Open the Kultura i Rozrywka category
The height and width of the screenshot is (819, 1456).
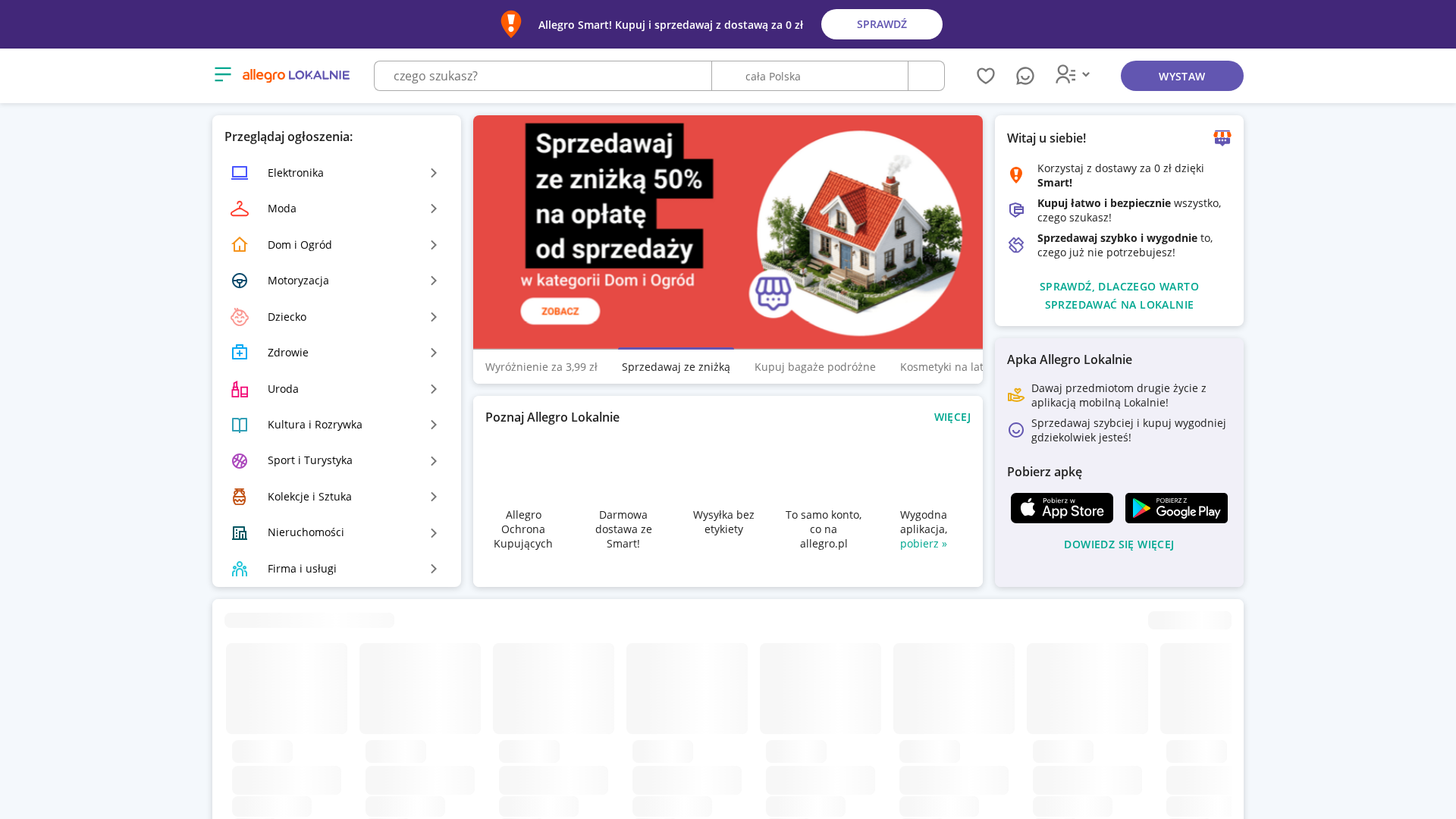click(x=337, y=425)
